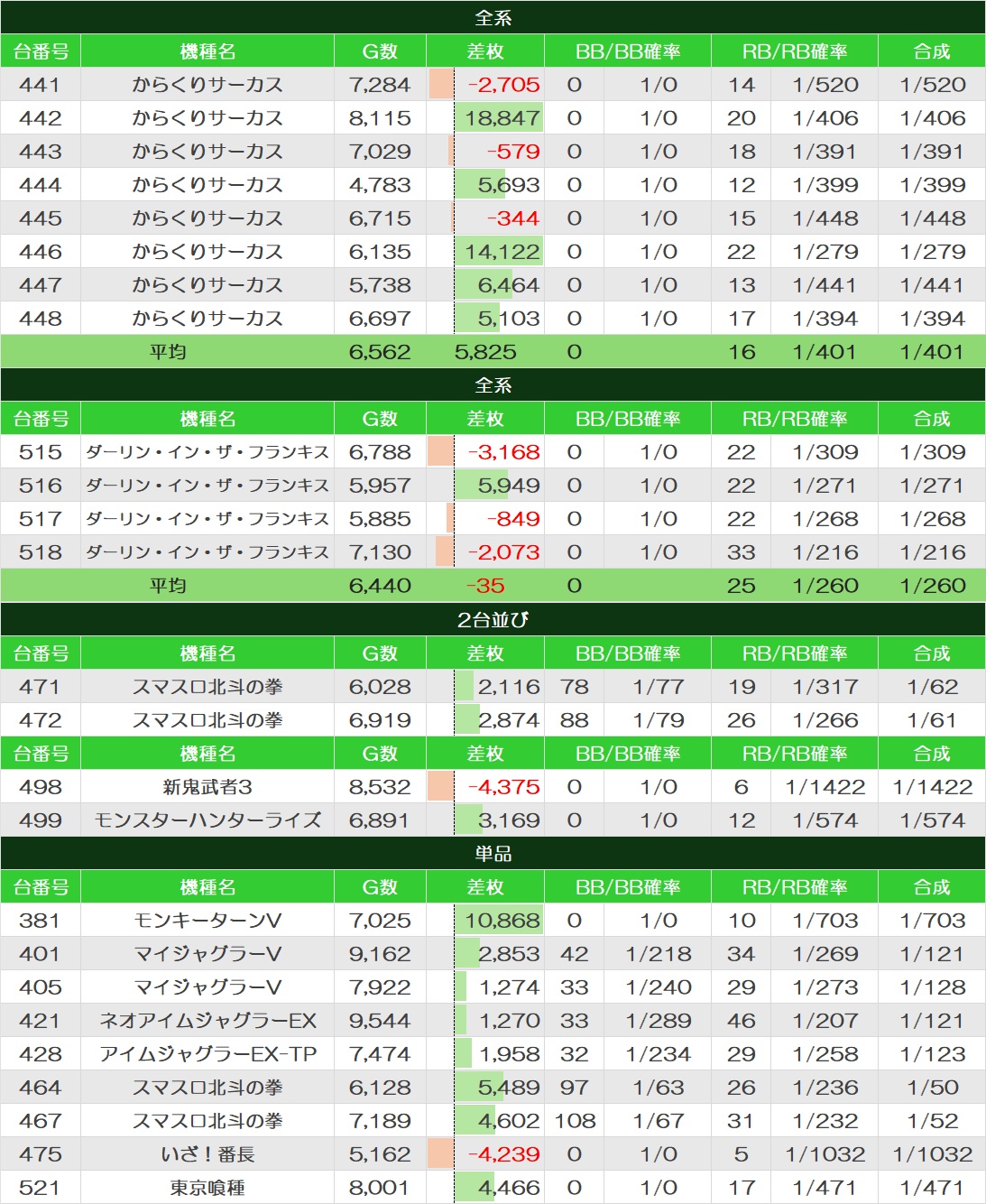This screenshot has width=986, height=1204.
Task: Select the 1/574 RB probability for machine 499
Action: 825,820
